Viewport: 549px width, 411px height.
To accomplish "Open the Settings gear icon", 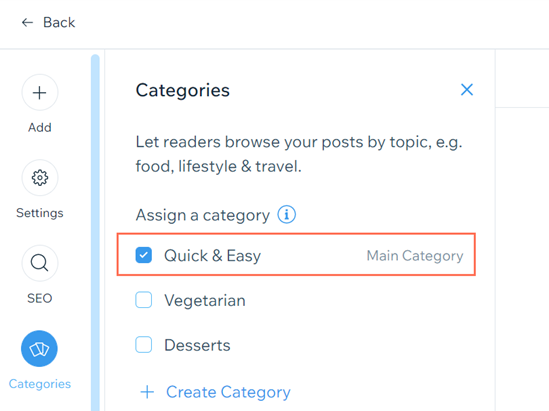I will [40, 178].
